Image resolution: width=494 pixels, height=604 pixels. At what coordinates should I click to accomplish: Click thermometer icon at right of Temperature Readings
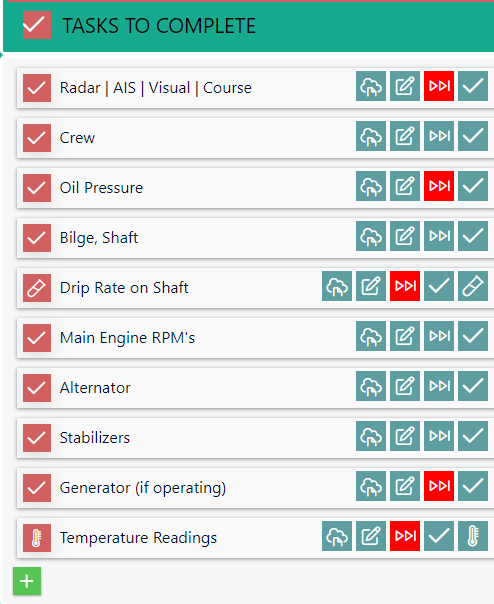473,536
